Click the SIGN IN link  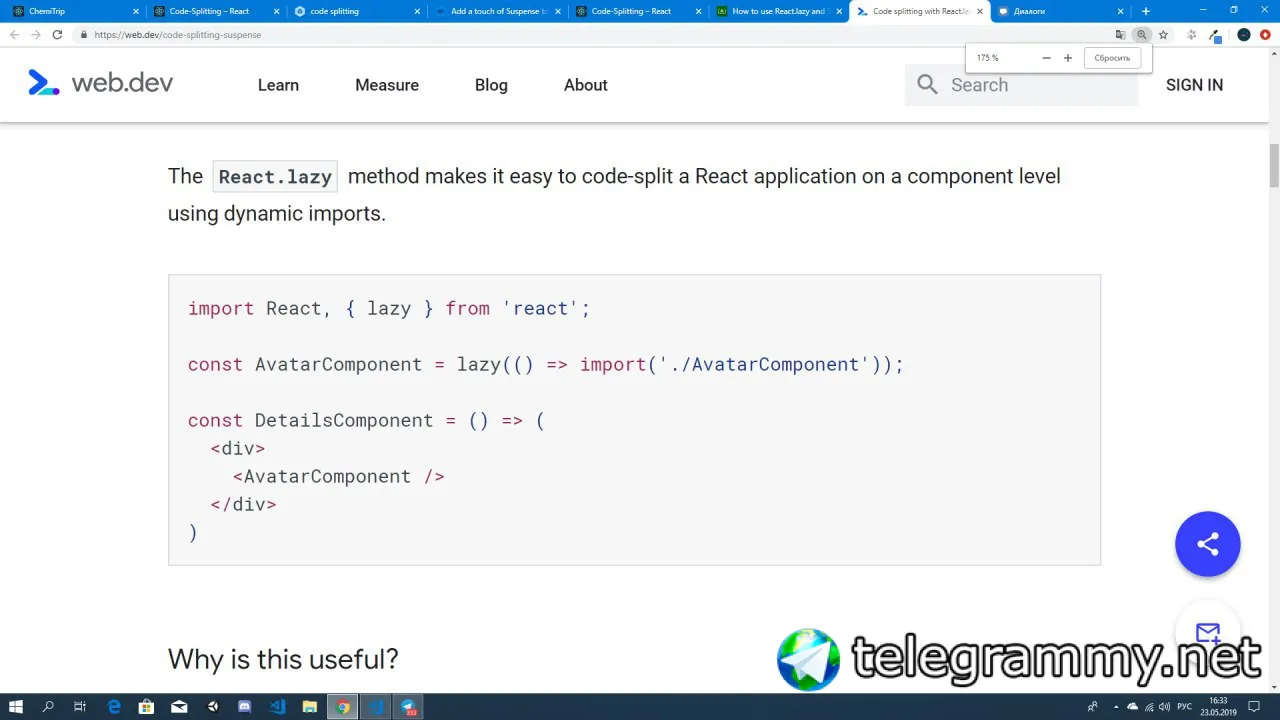(x=1194, y=85)
